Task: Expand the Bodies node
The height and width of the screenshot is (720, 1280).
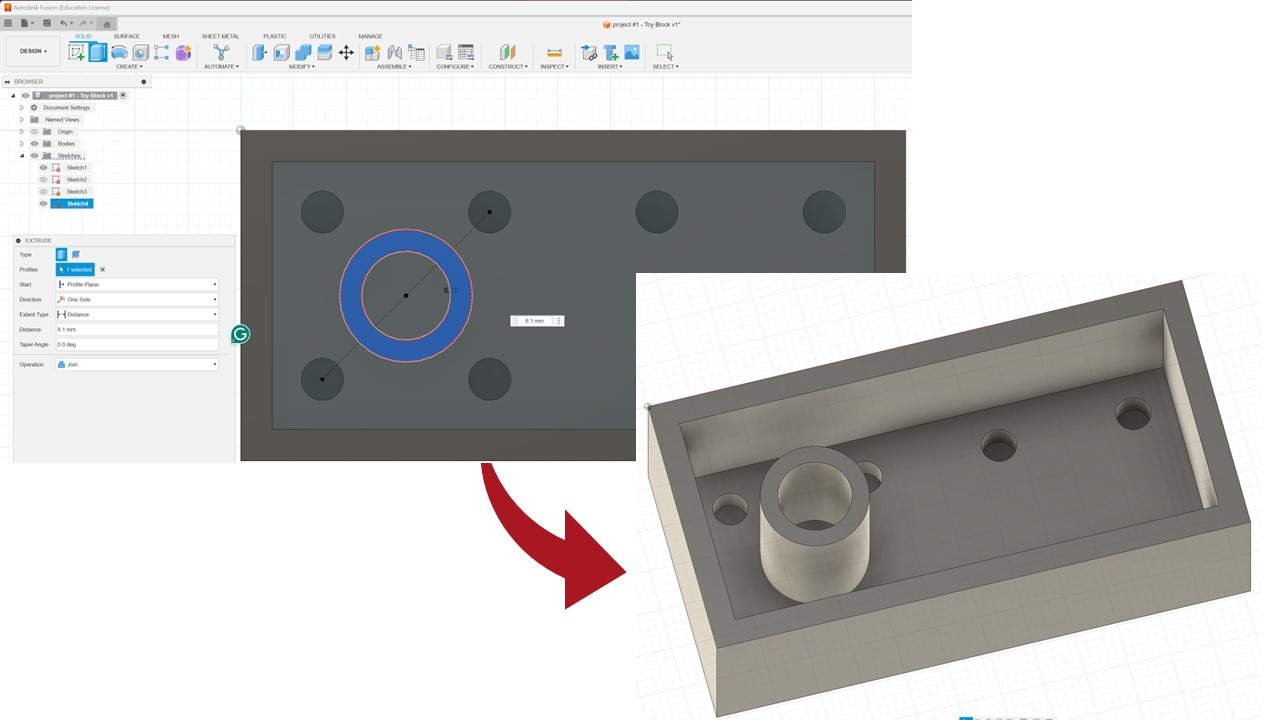Action: click(22, 144)
